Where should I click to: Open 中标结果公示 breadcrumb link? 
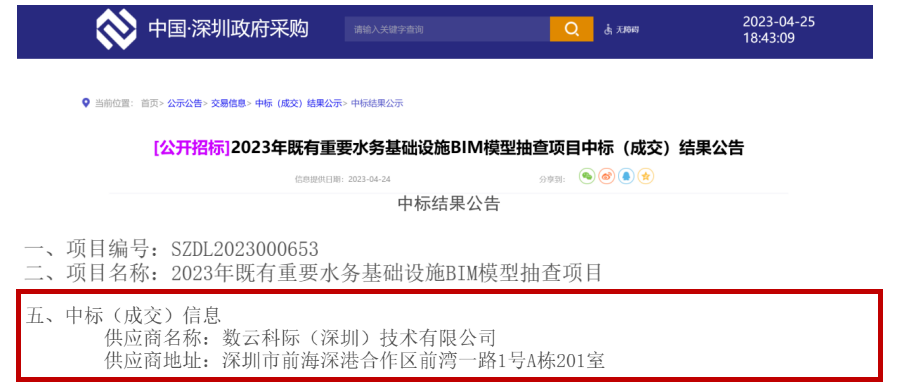pyautogui.click(x=377, y=103)
